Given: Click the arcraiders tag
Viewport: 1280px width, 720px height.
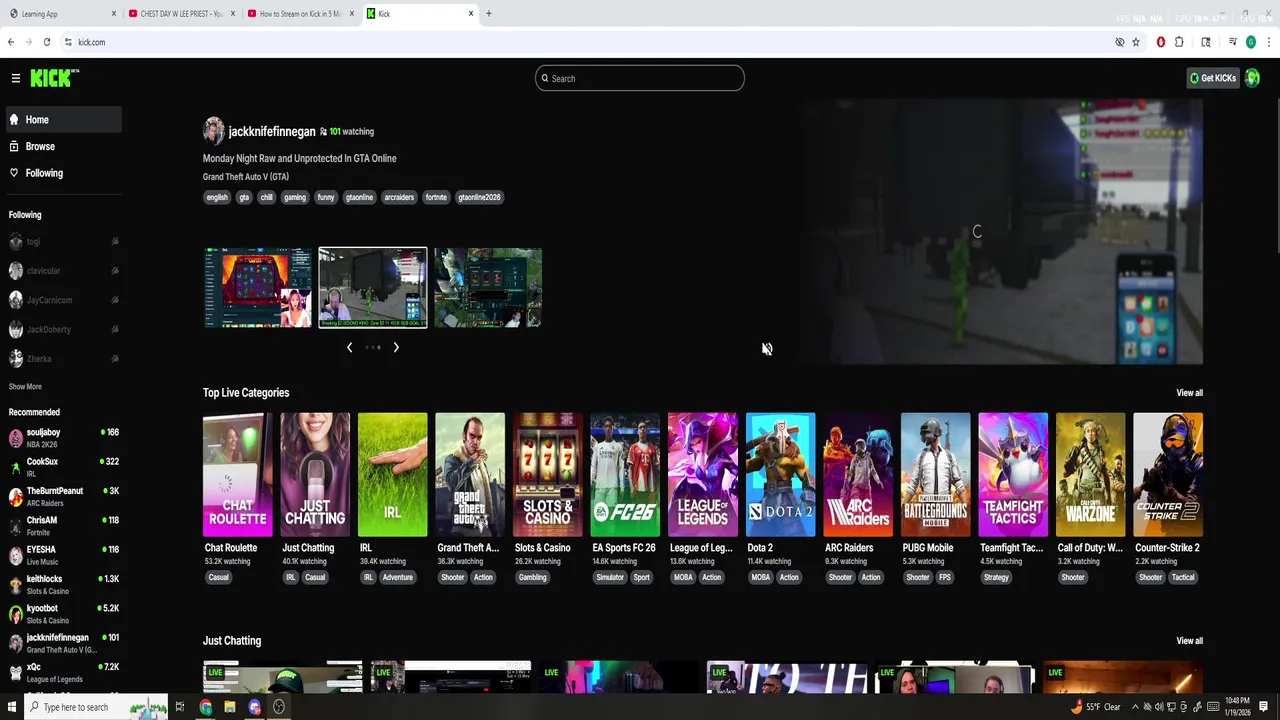Looking at the screenshot, I should [x=399, y=197].
